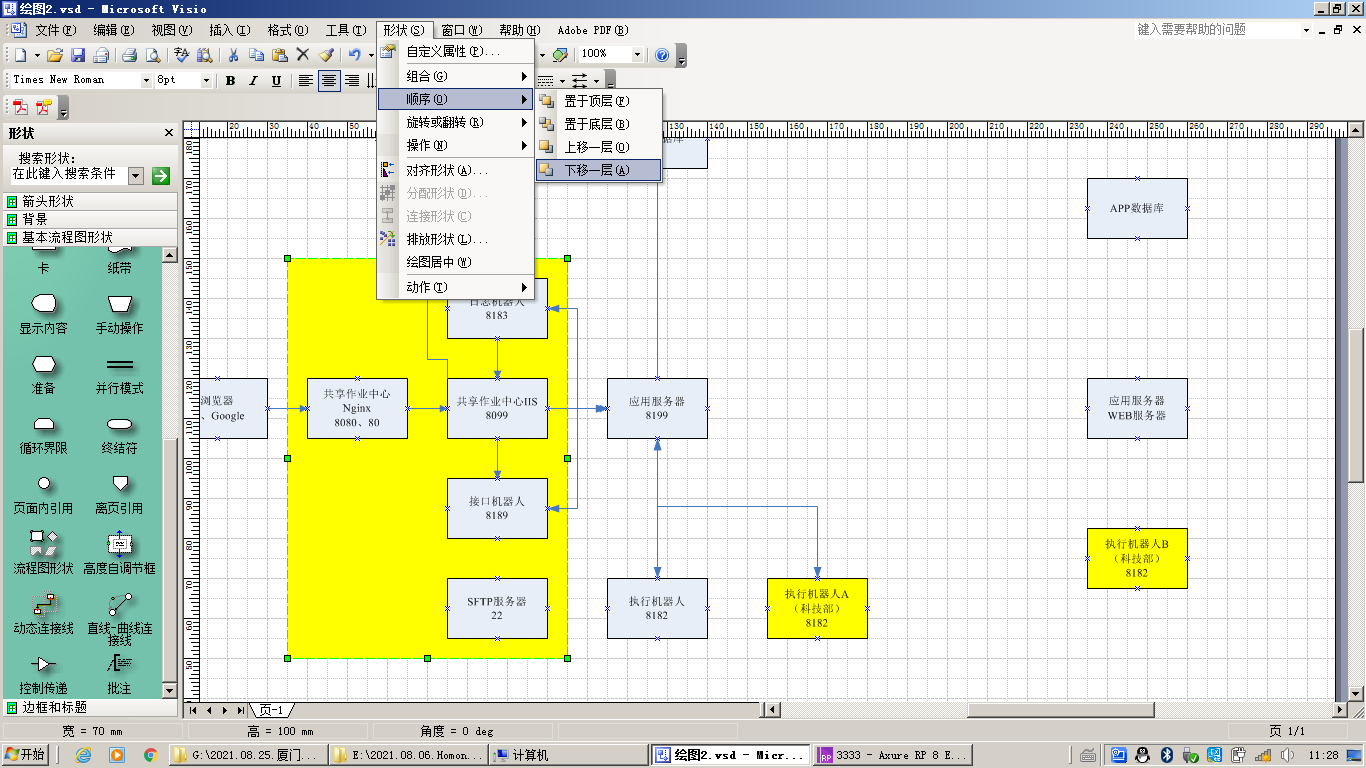Run the shape search with the green arrow
Screen dimensions: 1366x768
point(160,176)
